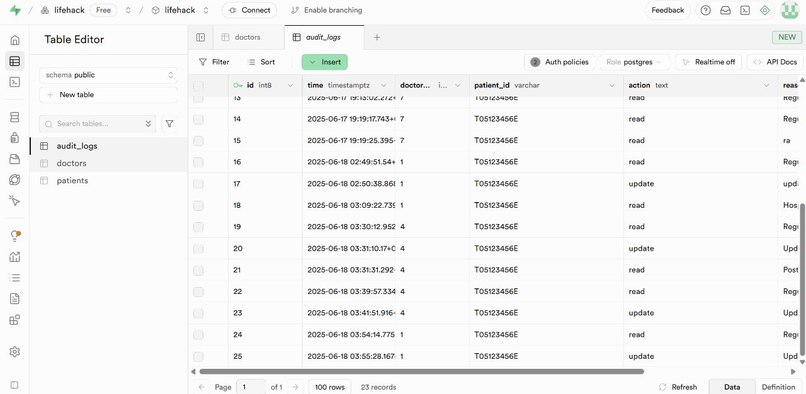Open notifications inbox icon
The height and width of the screenshot is (394, 806).
[x=725, y=10]
